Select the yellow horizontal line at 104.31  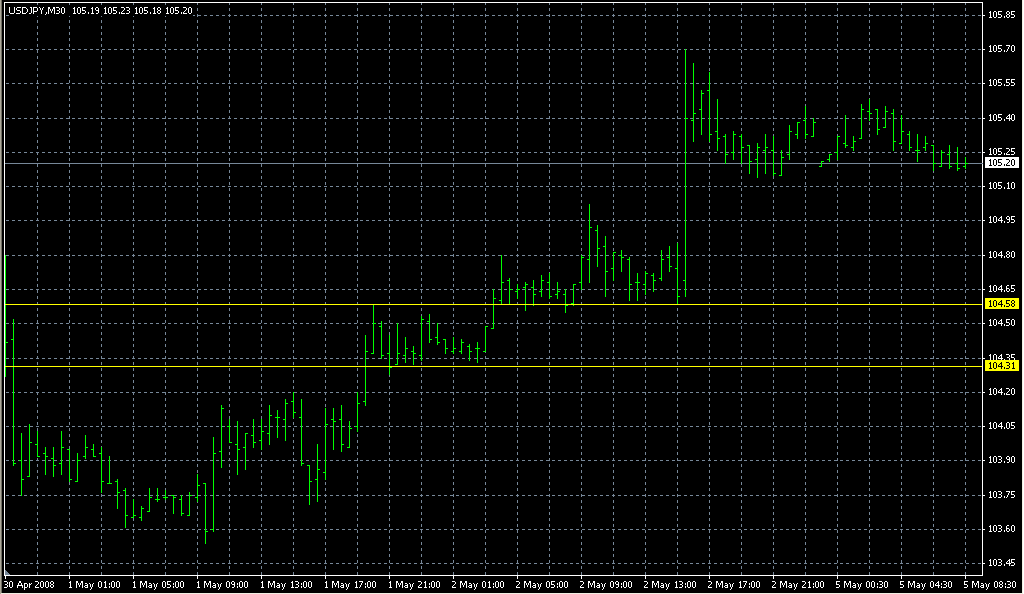(494, 366)
